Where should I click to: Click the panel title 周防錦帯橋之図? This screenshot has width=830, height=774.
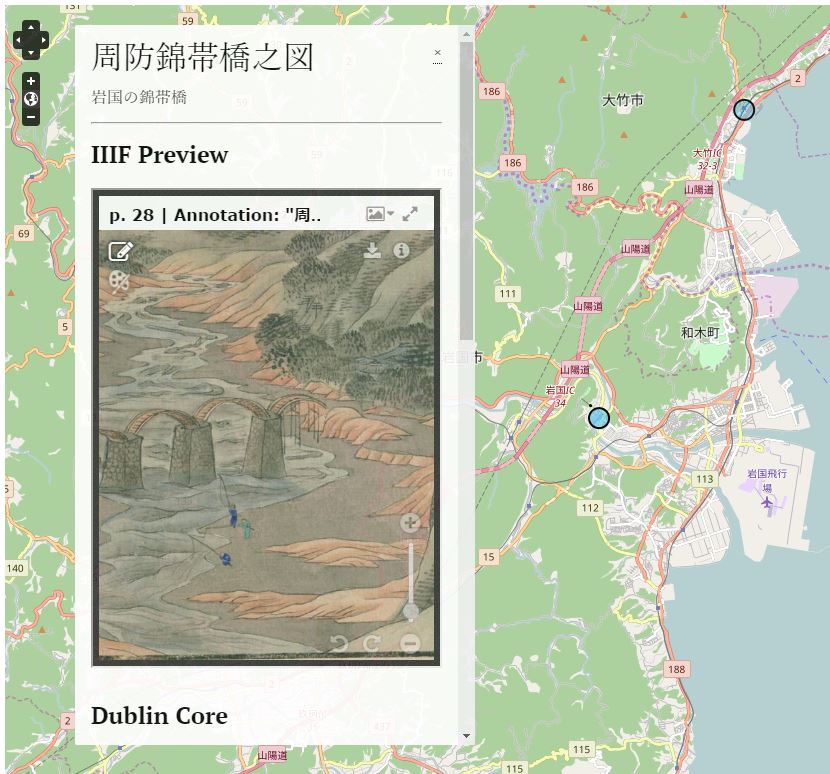tap(203, 57)
